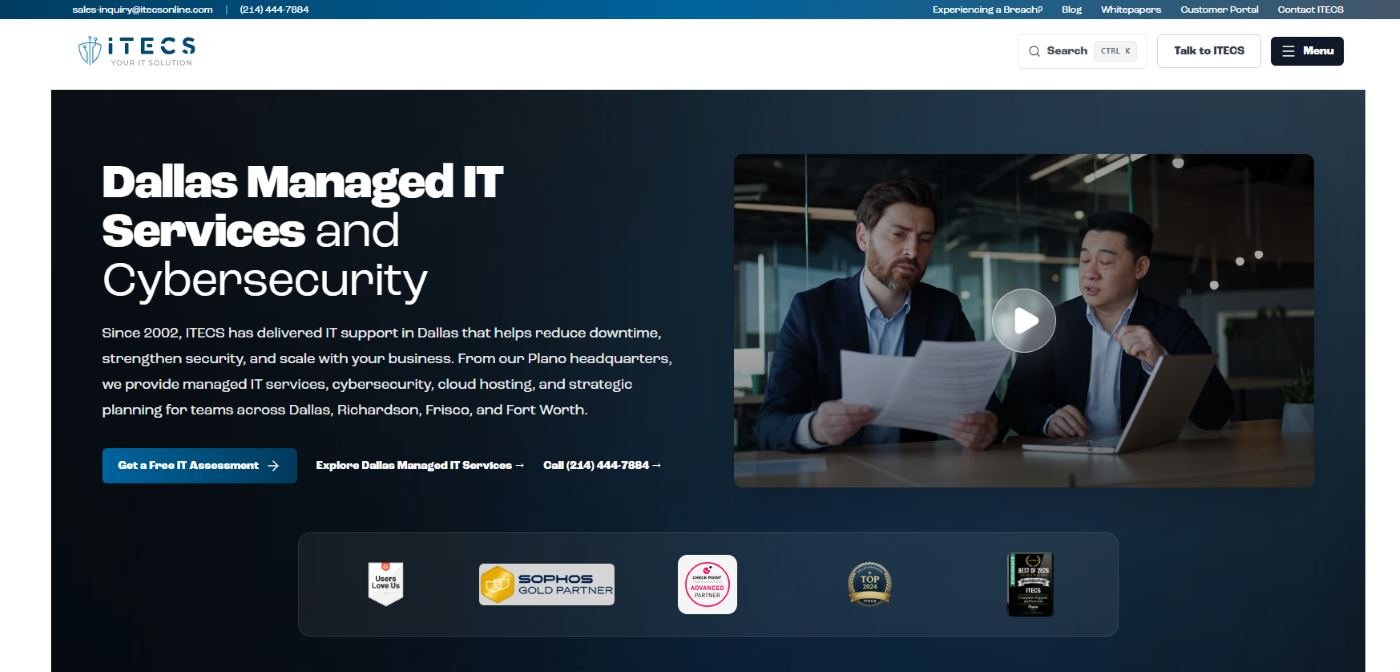Click paragraph text starting 'Since 2002, ITECS'
Screen dimensions: 1400x672
[x=387, y=371]
